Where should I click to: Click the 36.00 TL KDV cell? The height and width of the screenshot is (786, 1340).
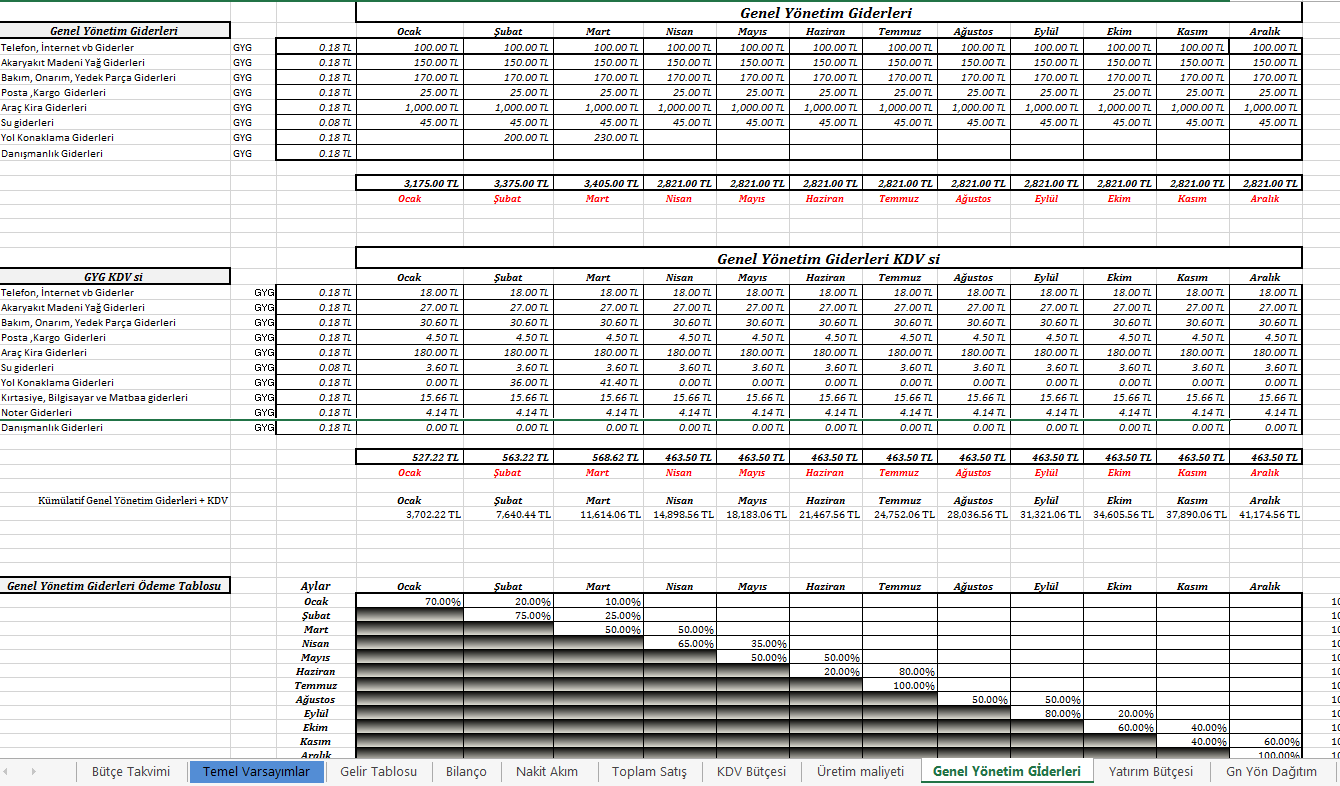[x=508, y=383]
